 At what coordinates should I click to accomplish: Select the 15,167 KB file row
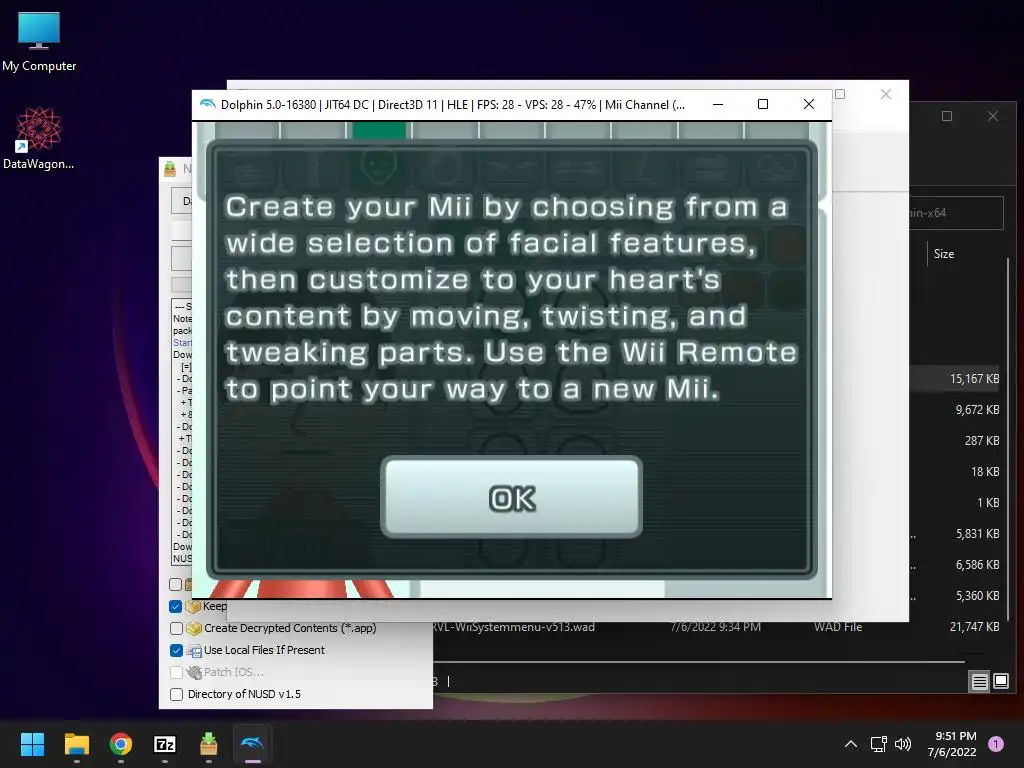click(955, 379)
